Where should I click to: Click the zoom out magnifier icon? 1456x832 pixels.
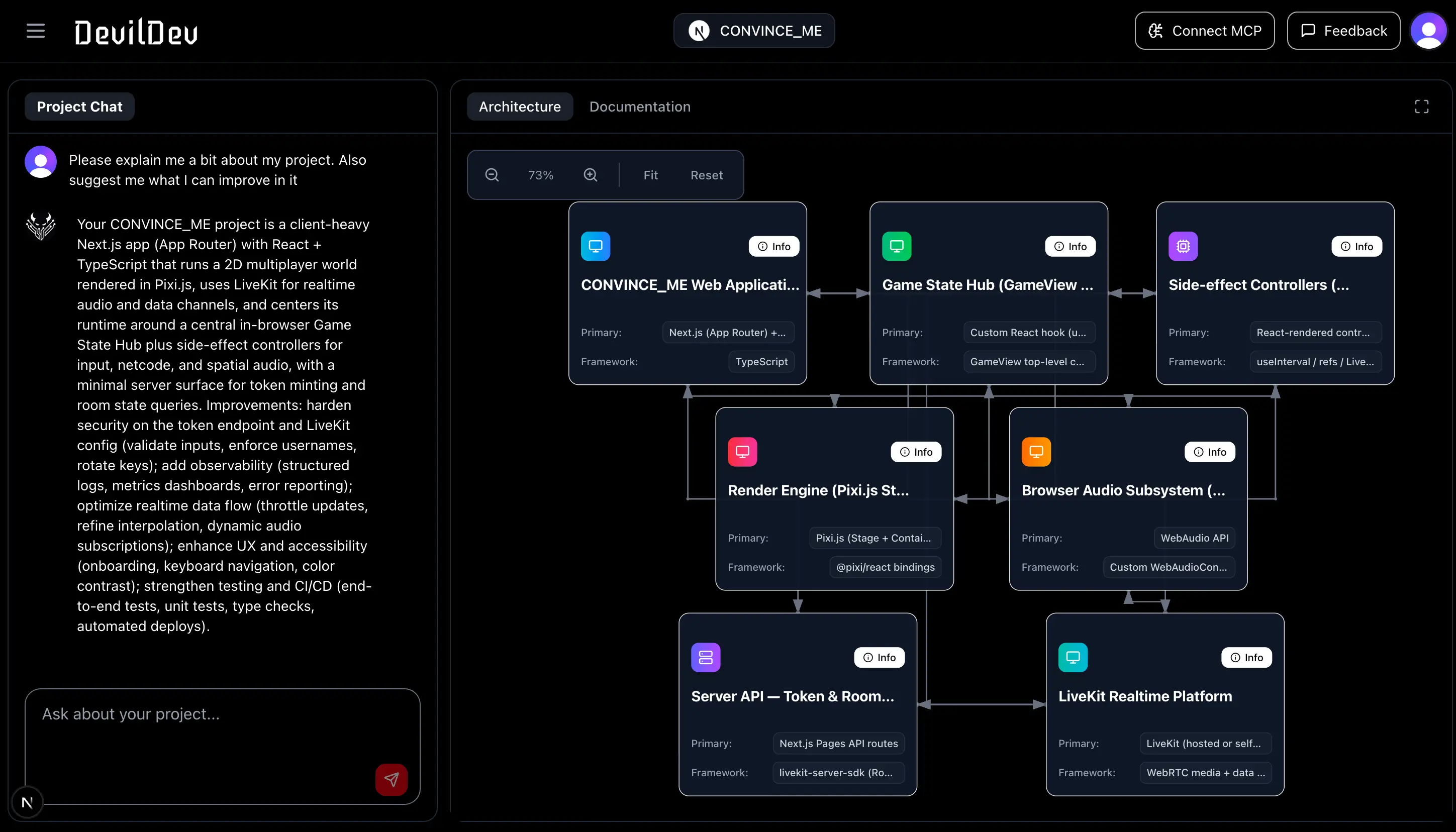pos(492,175)
